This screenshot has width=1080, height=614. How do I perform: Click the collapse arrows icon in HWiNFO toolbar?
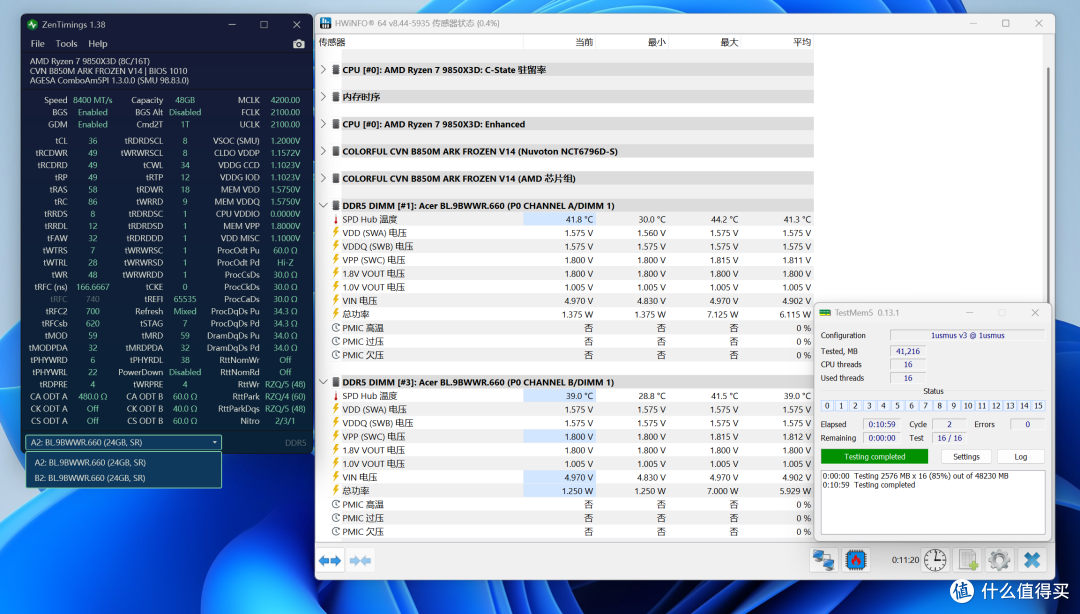[360, 560]
